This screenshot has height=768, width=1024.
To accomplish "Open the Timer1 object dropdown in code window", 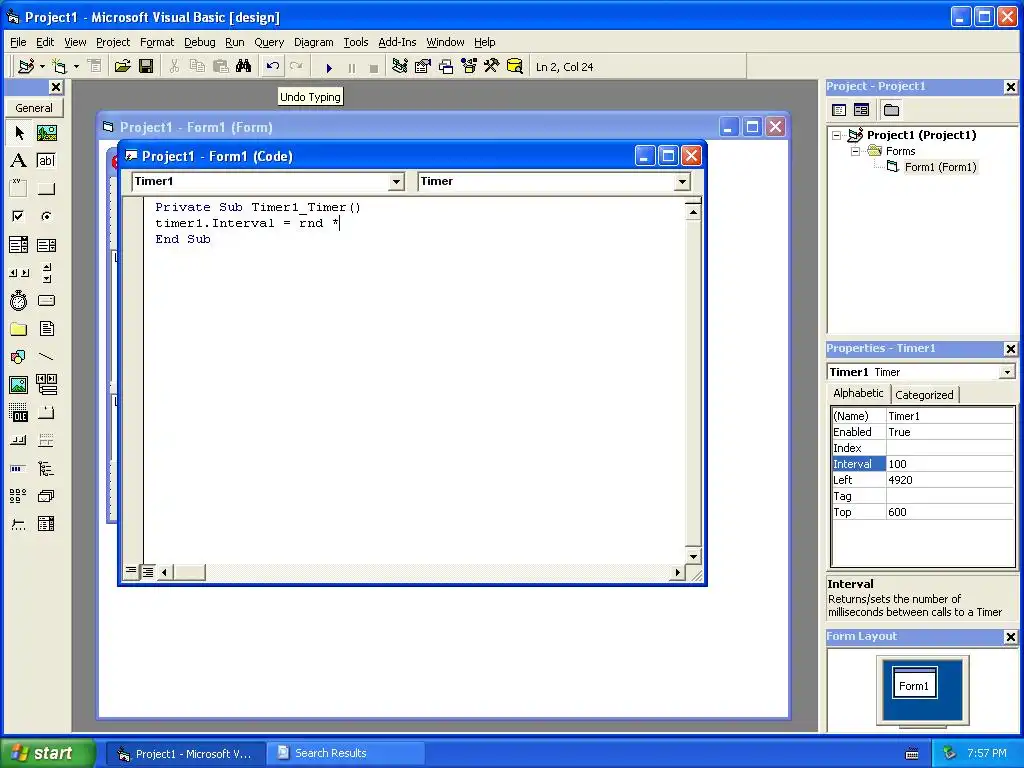I will click(x=396, y=182).
